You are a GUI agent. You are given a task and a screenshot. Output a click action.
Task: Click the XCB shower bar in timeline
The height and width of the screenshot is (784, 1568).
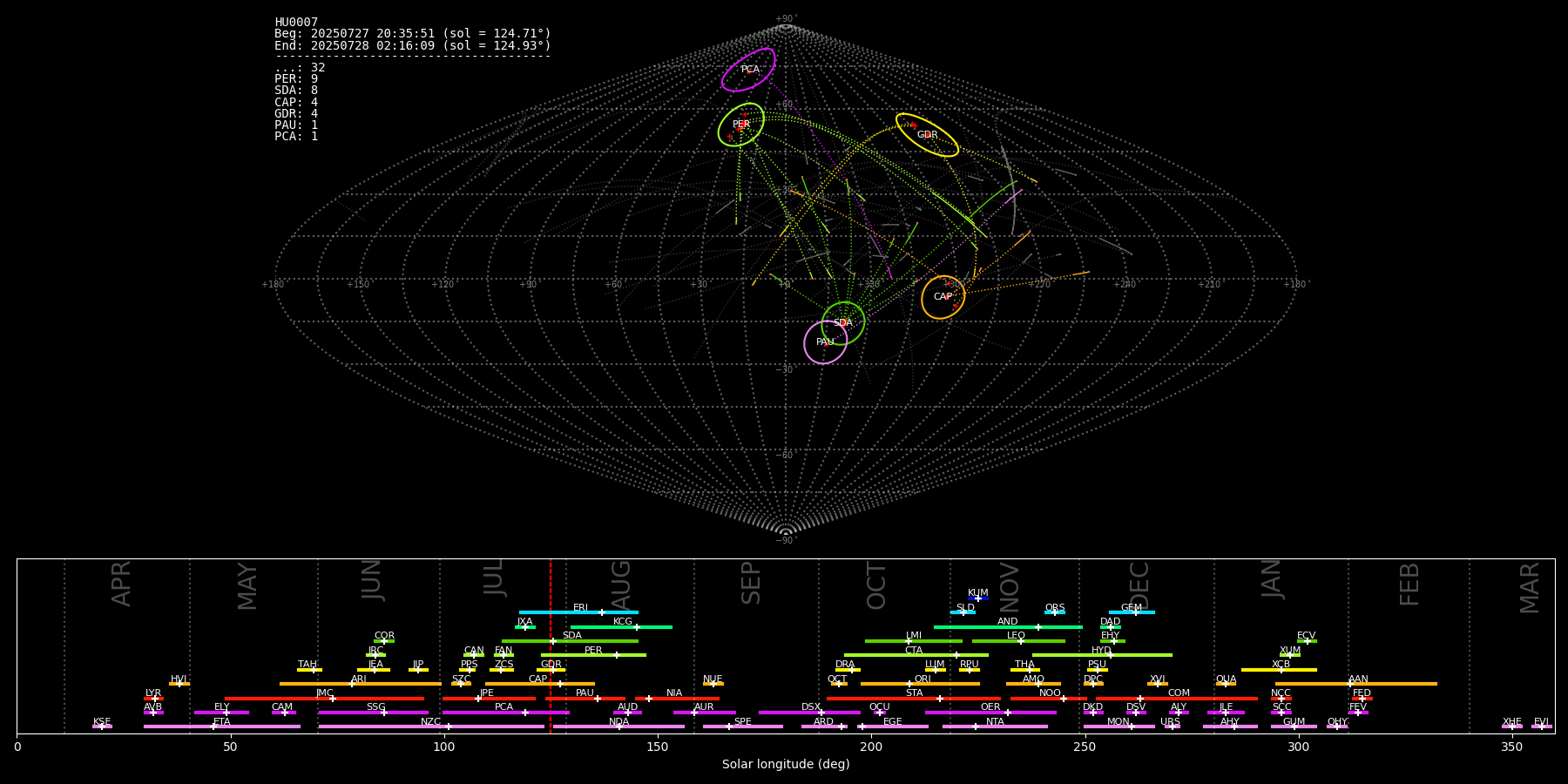coord(1279,670)
